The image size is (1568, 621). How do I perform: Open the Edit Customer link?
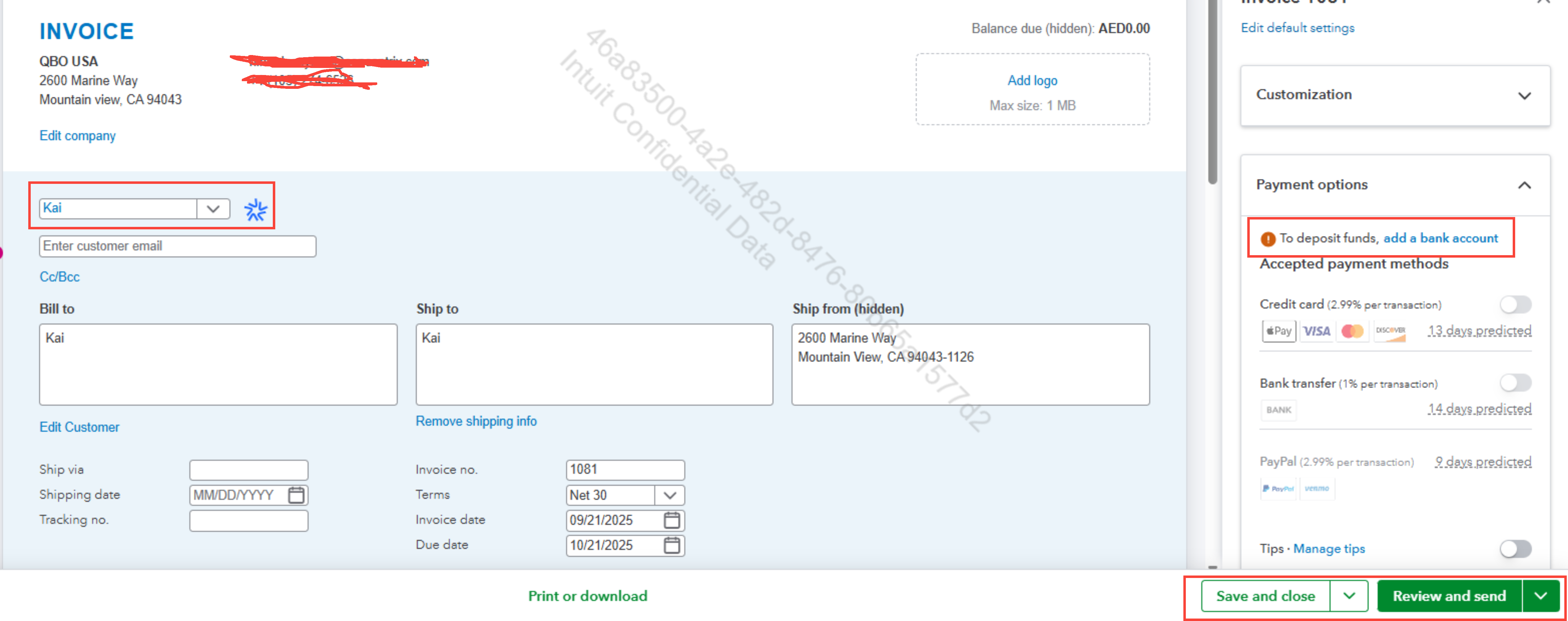[79, 427]
